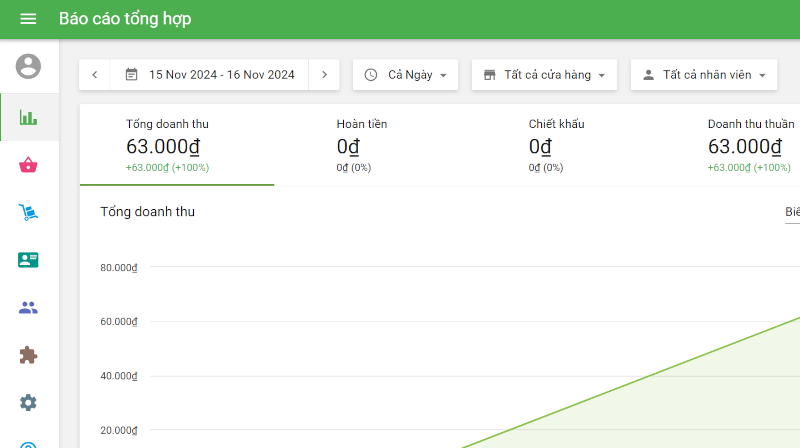800x448 pixels.
Task: Select the Doanh thu thuần tab
Action: [x=750, y=145]
